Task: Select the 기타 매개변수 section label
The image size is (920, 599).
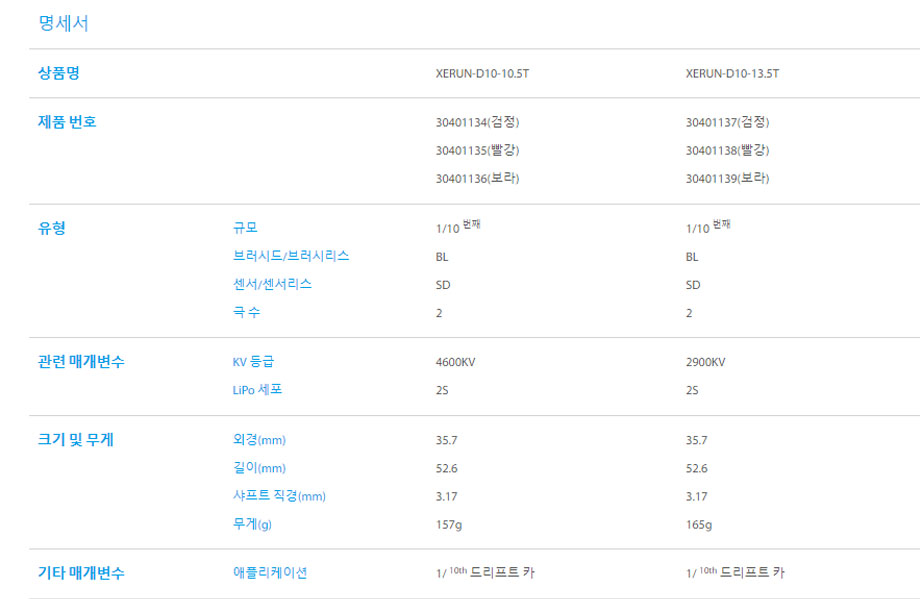Action: pos(81,573)
